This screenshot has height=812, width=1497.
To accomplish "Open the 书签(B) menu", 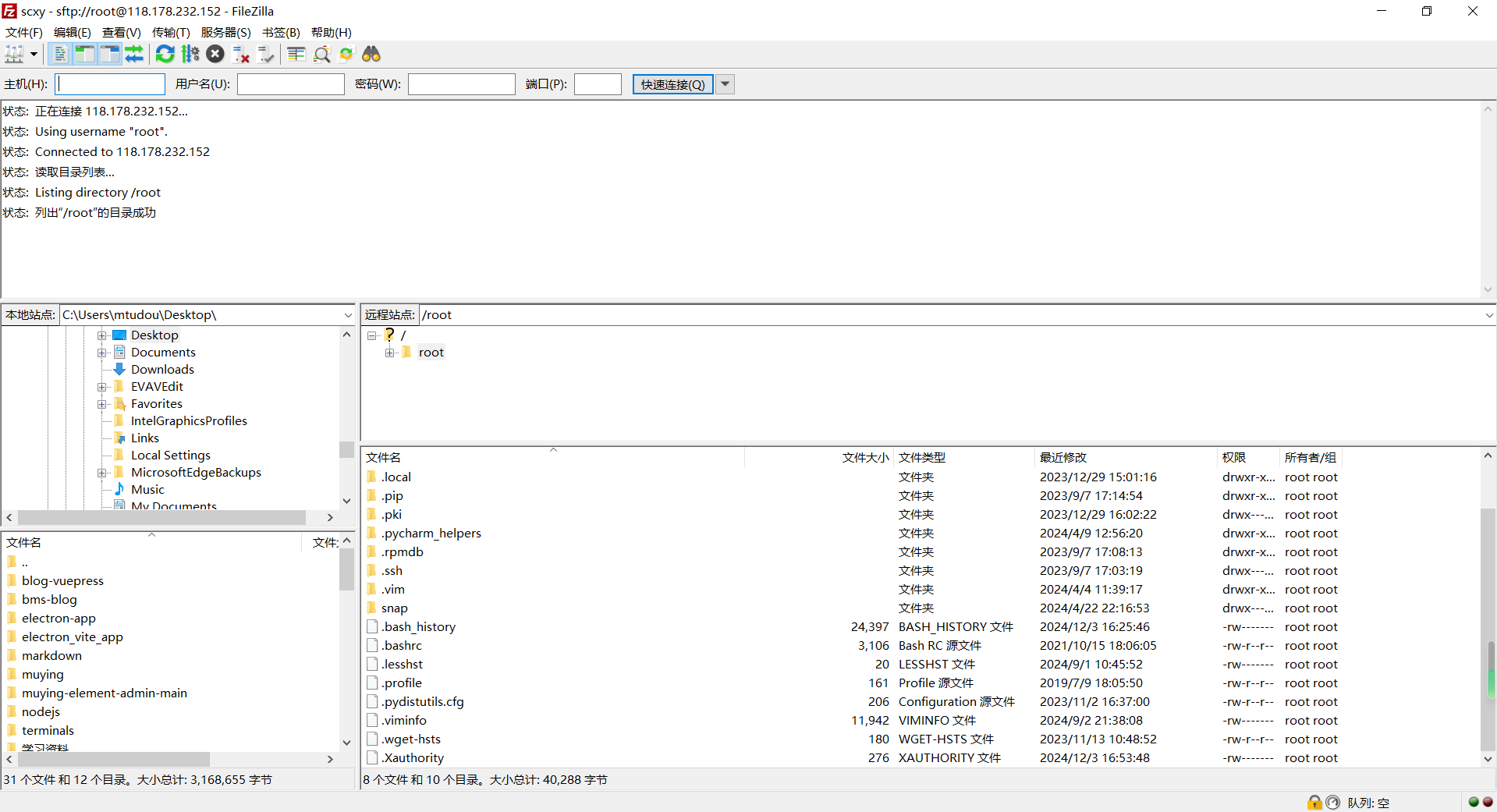I will click(281, 32).
